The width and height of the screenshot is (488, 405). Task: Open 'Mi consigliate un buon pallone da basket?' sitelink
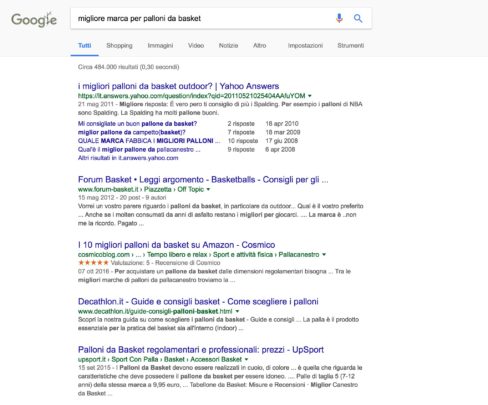pos(137,124)
